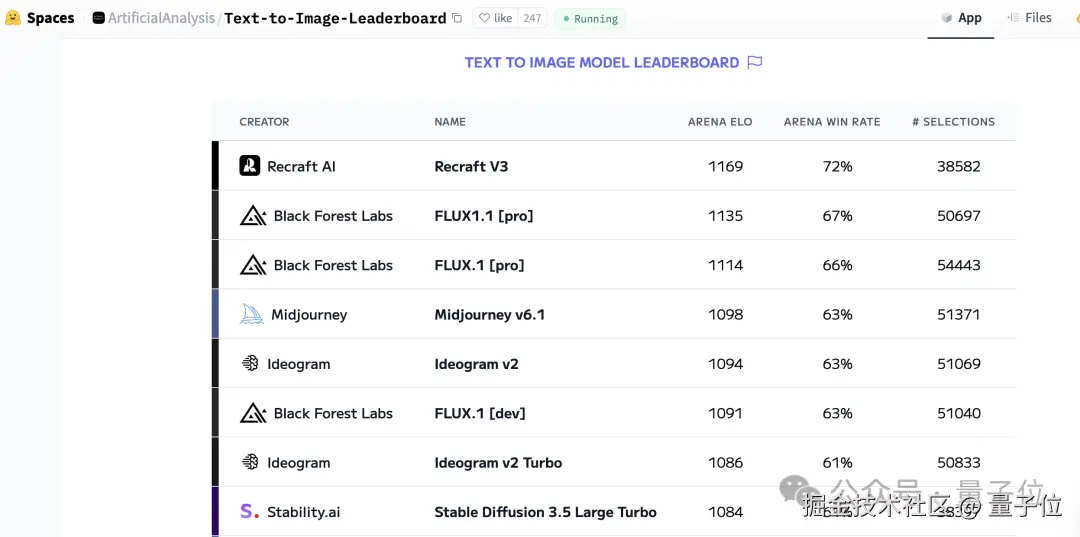Click the selections value 51069
This screenshot has width=1080, height=537.
959,364
